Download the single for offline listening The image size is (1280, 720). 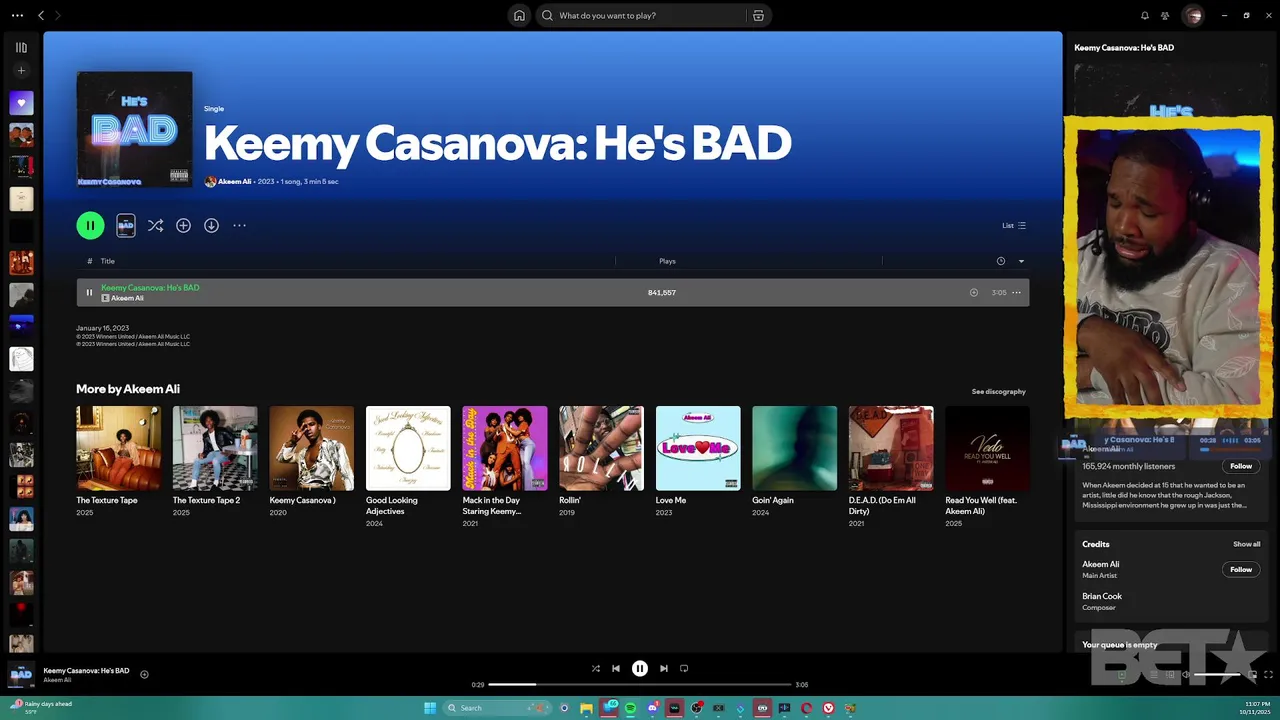pyautogui.click(x=211, y=226)
